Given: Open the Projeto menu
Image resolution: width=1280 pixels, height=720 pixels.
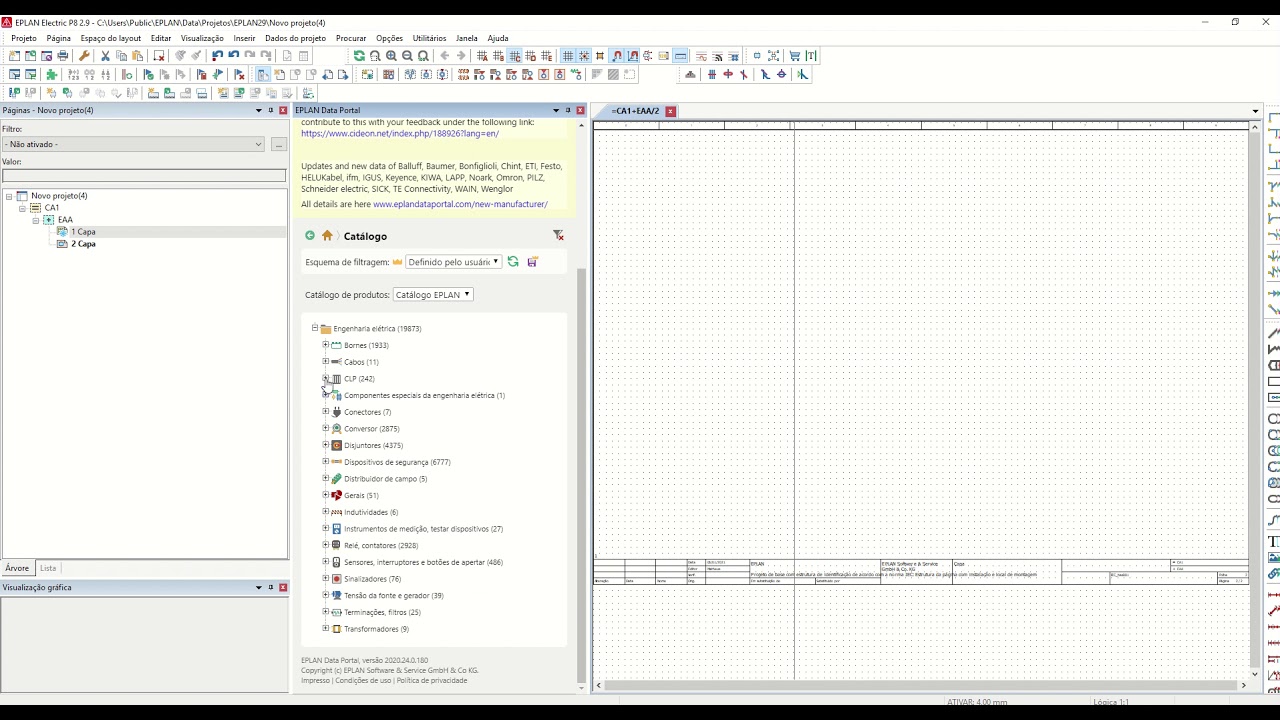Looking at the screenshot, I should coord(24,38).
